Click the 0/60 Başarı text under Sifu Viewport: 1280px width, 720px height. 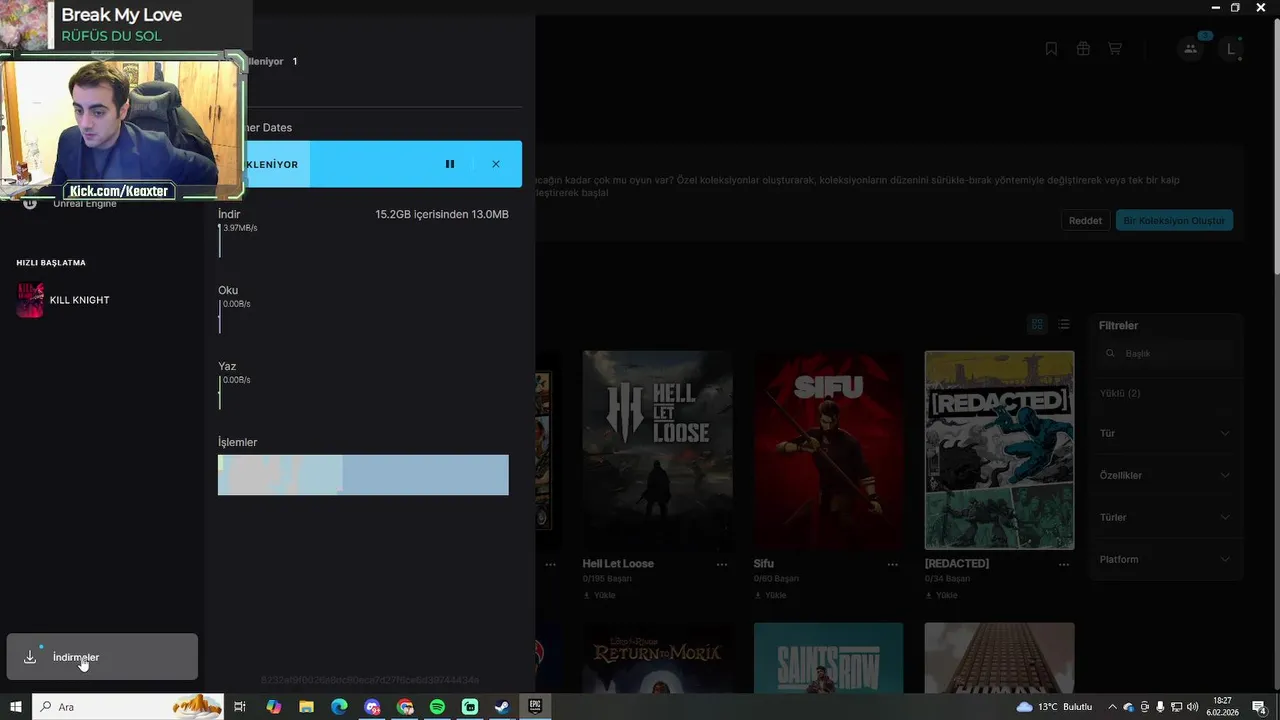tap(776, 579)
